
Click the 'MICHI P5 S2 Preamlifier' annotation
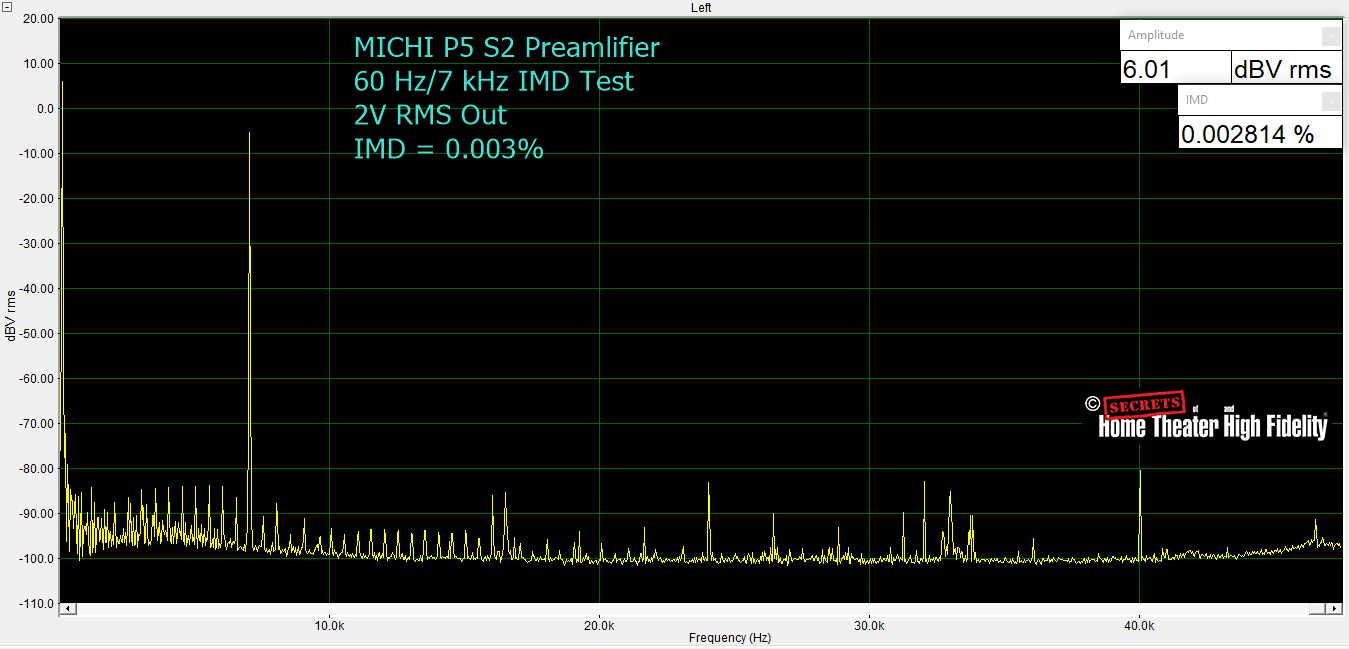click(507, 47)
